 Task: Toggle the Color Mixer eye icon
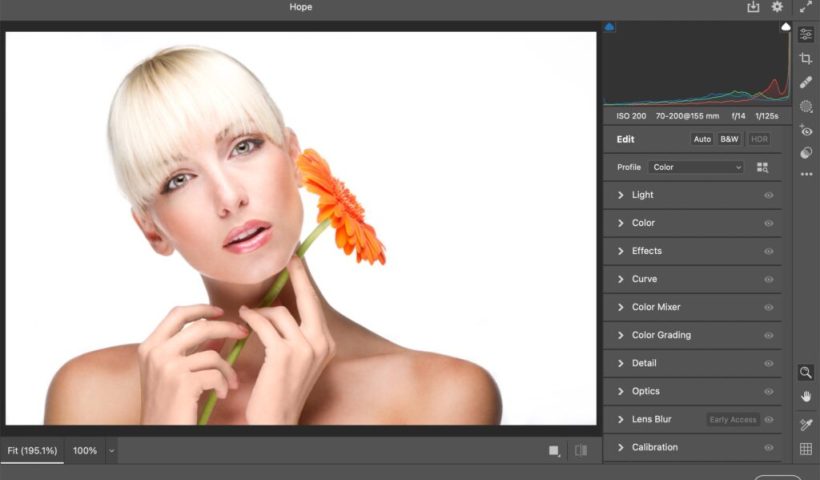pyautogui.click(x=769, y=307)
